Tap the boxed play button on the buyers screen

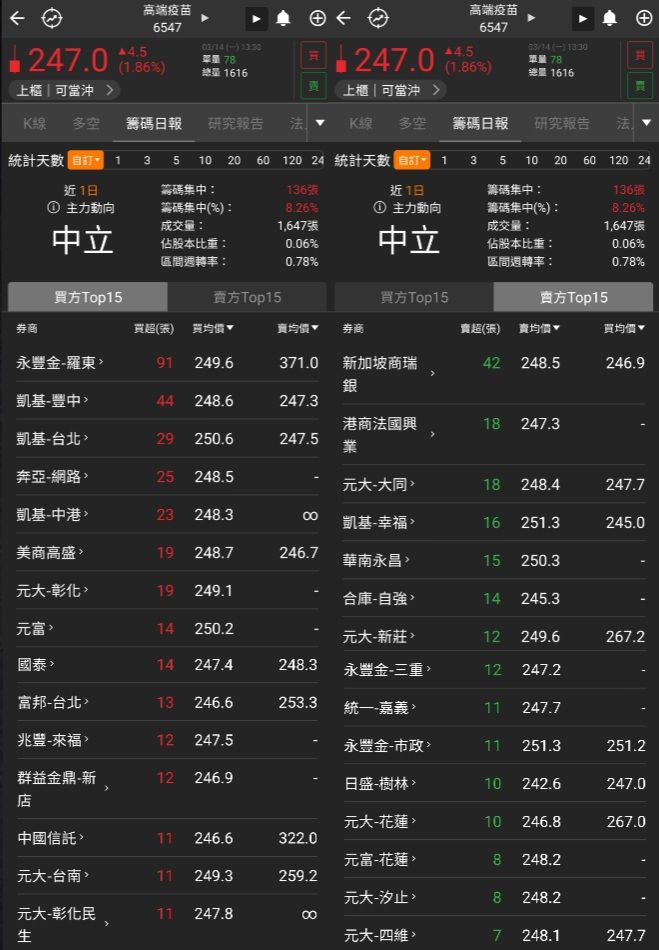256,19
